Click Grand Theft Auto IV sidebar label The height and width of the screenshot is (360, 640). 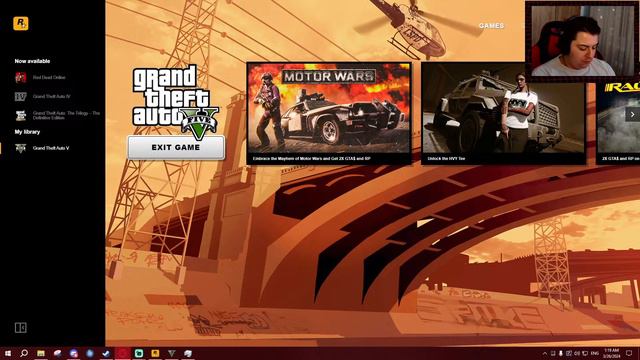point(51,97)
